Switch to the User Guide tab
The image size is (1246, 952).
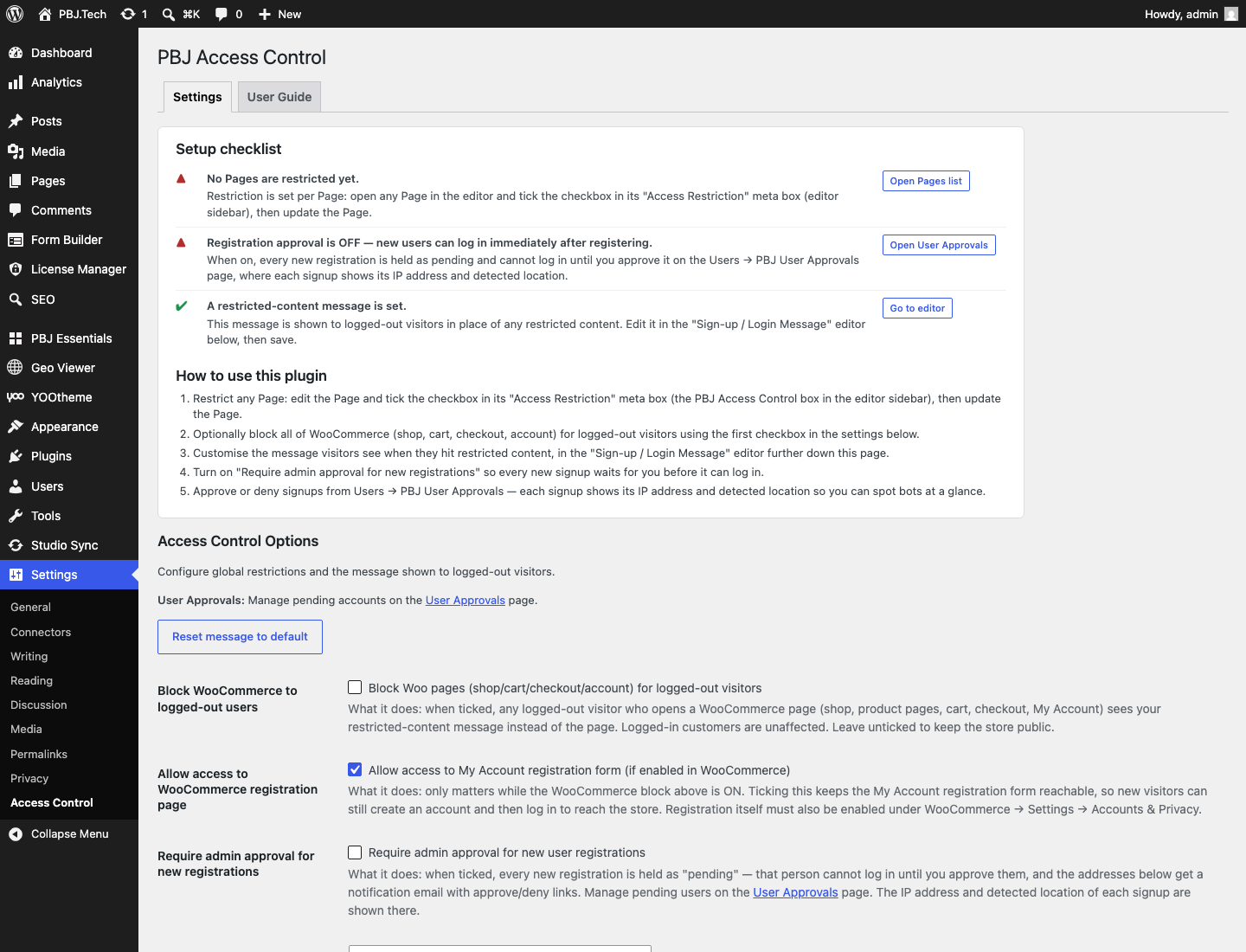(x=279, y=97)
